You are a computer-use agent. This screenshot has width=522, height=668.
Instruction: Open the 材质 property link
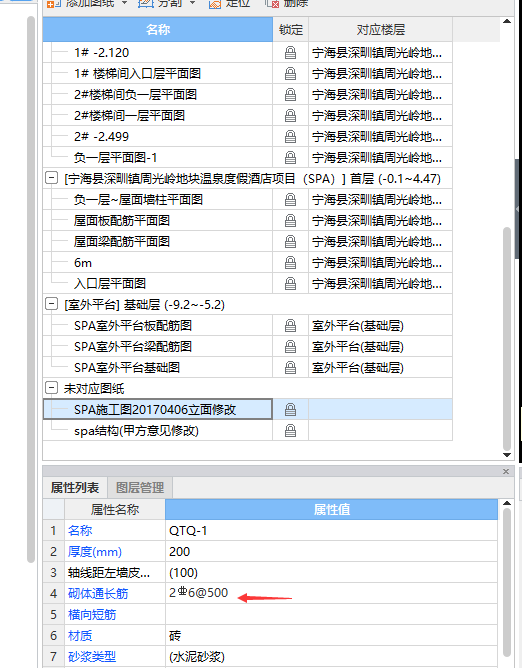(80, 636)
